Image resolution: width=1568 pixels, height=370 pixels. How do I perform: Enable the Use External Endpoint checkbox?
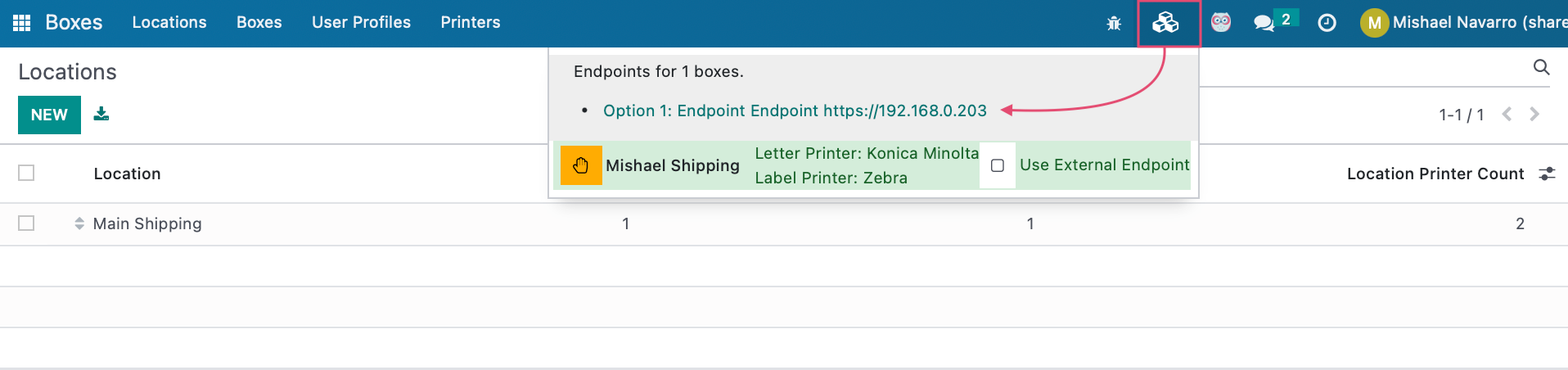[998, 165]
